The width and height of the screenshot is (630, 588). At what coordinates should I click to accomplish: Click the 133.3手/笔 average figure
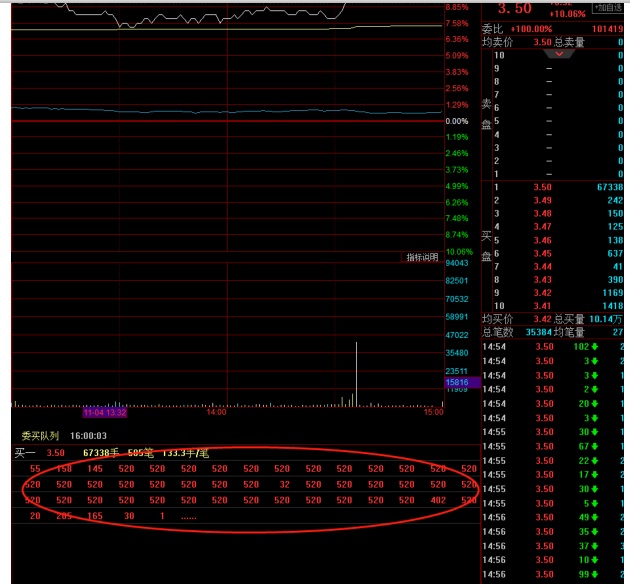186,453
